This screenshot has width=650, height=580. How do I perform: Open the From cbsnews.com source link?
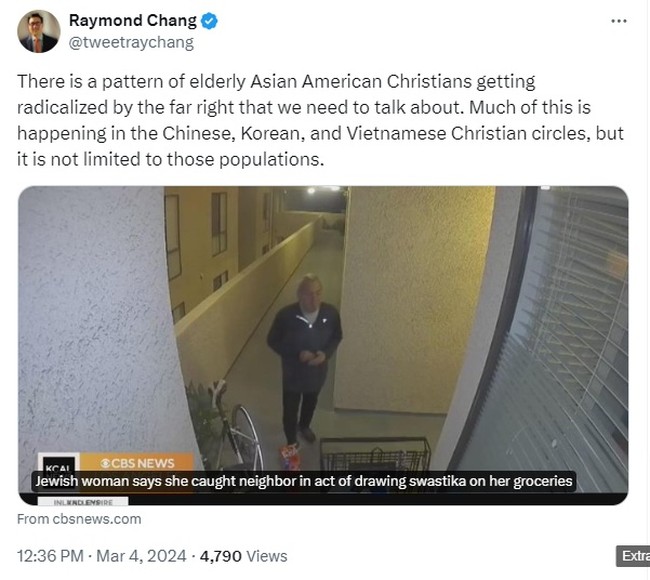coord(79,519)
